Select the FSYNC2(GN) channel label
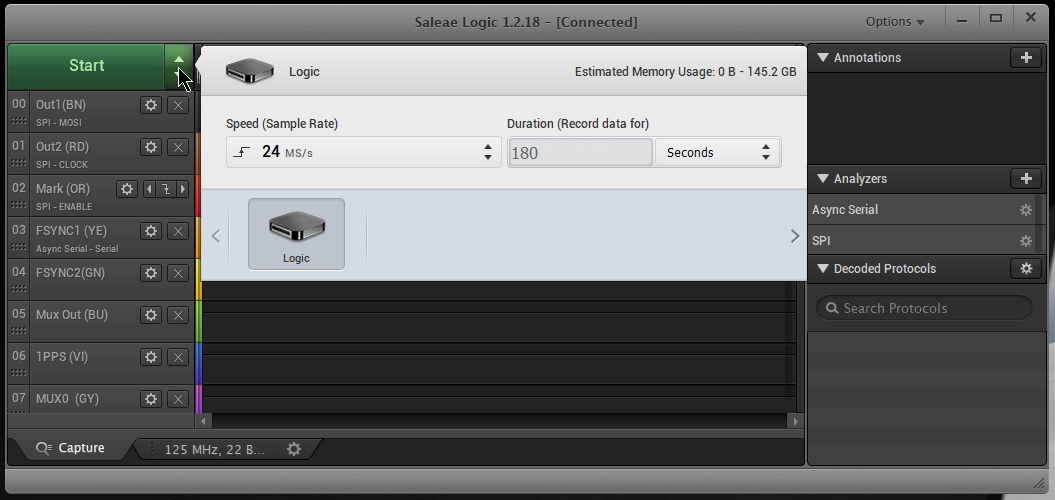The height and width of the screenshot is (500, 1055). 70,273
